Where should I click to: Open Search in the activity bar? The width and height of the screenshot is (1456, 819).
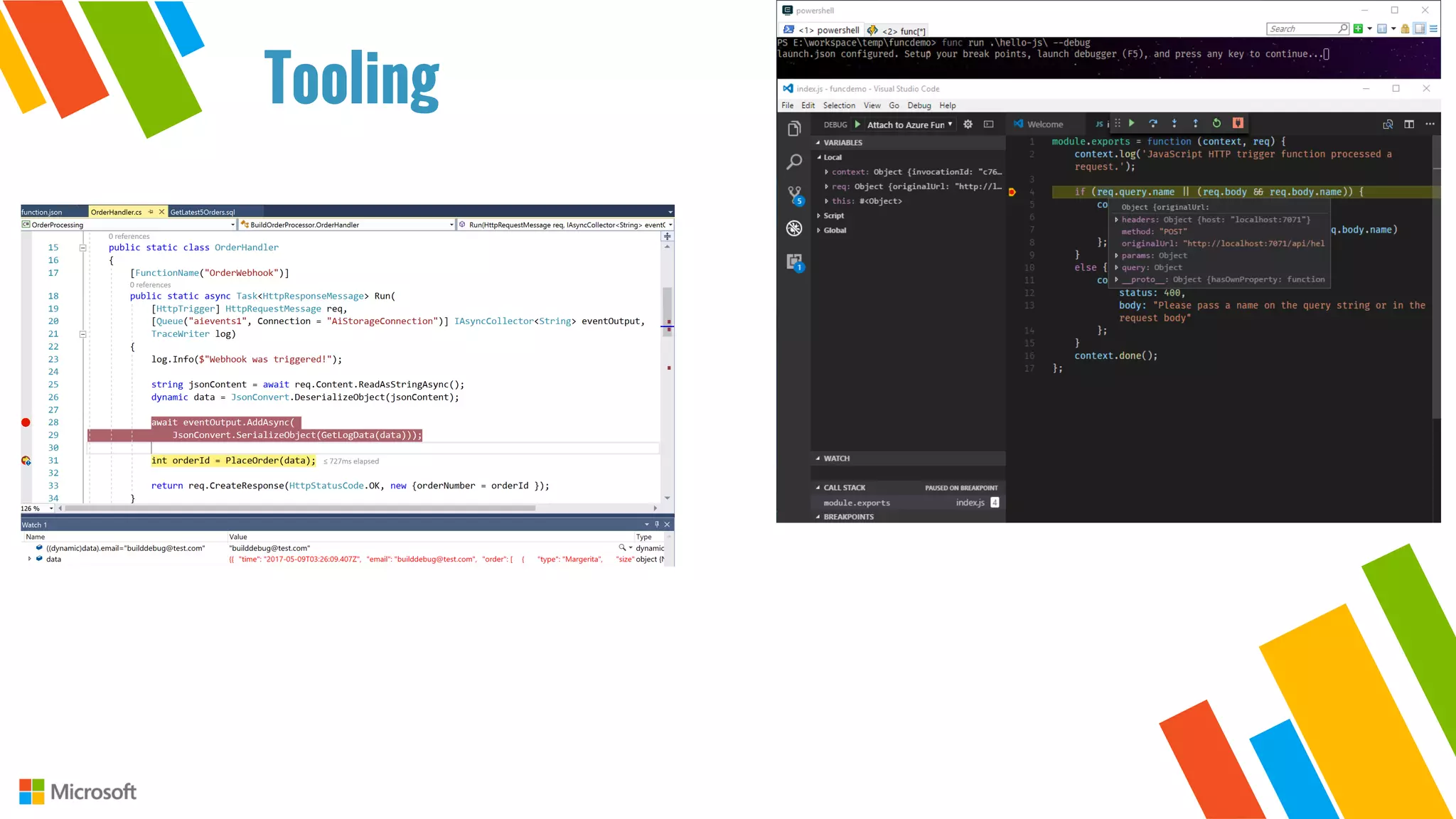794,162
